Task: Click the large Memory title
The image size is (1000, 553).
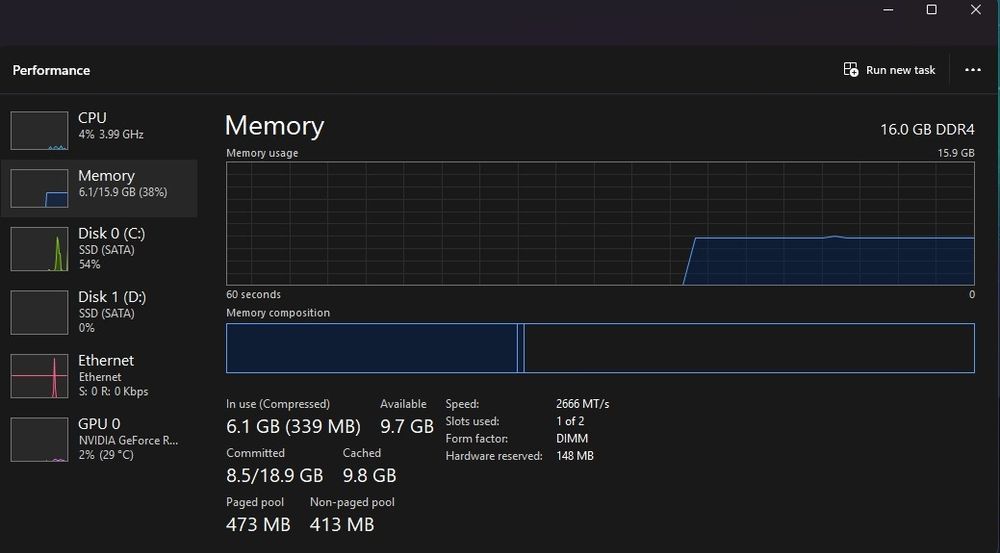Action: point(275,126)
